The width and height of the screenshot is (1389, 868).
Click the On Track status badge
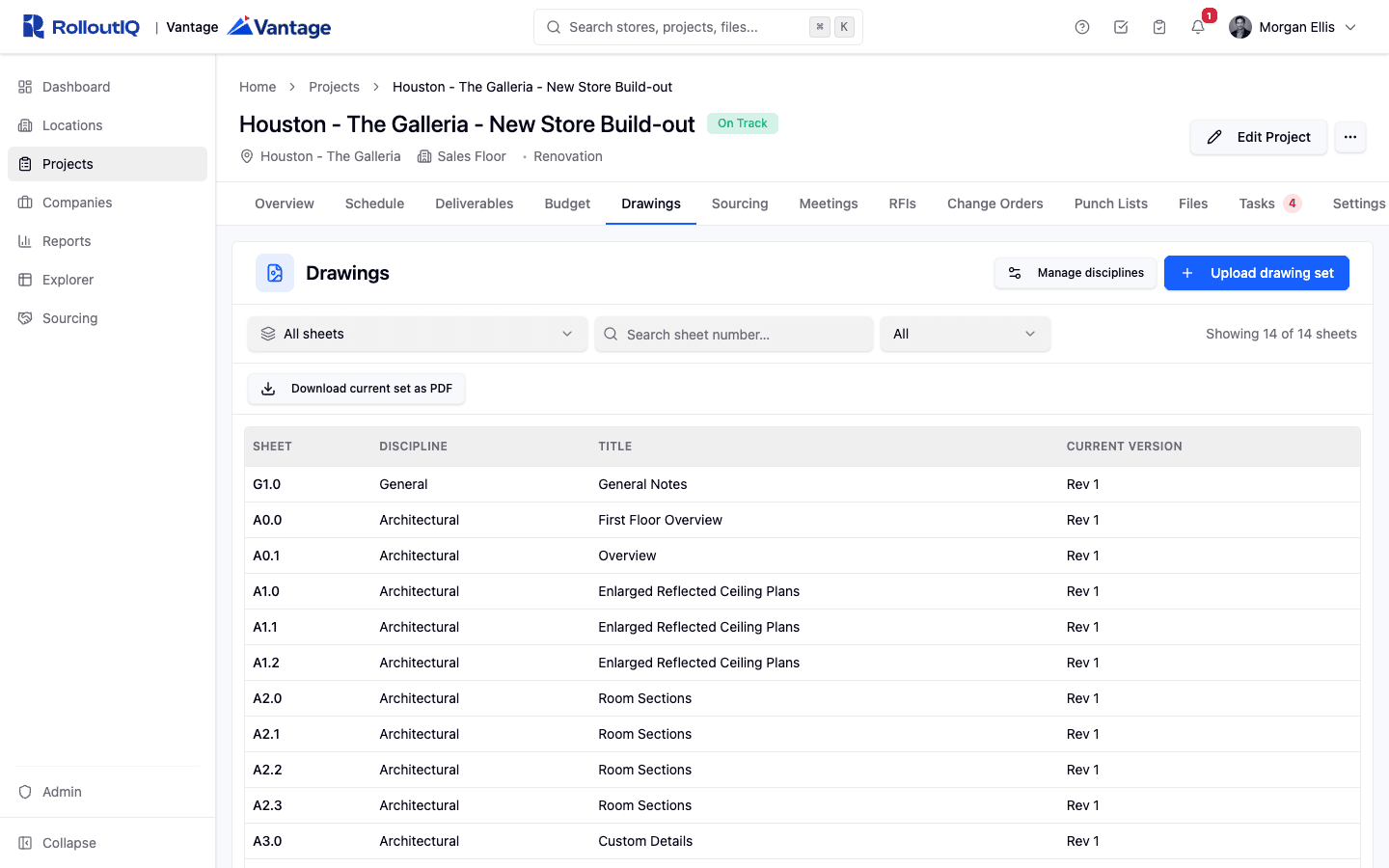(743, 123)
